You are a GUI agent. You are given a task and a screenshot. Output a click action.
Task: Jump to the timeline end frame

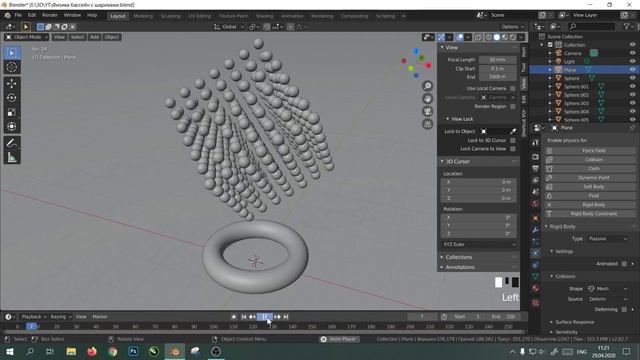[286, 317]
